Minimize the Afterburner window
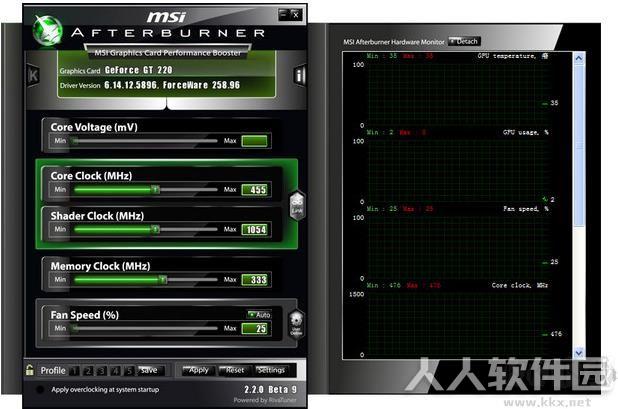This screenshot has height=409, width=618. 284,14
